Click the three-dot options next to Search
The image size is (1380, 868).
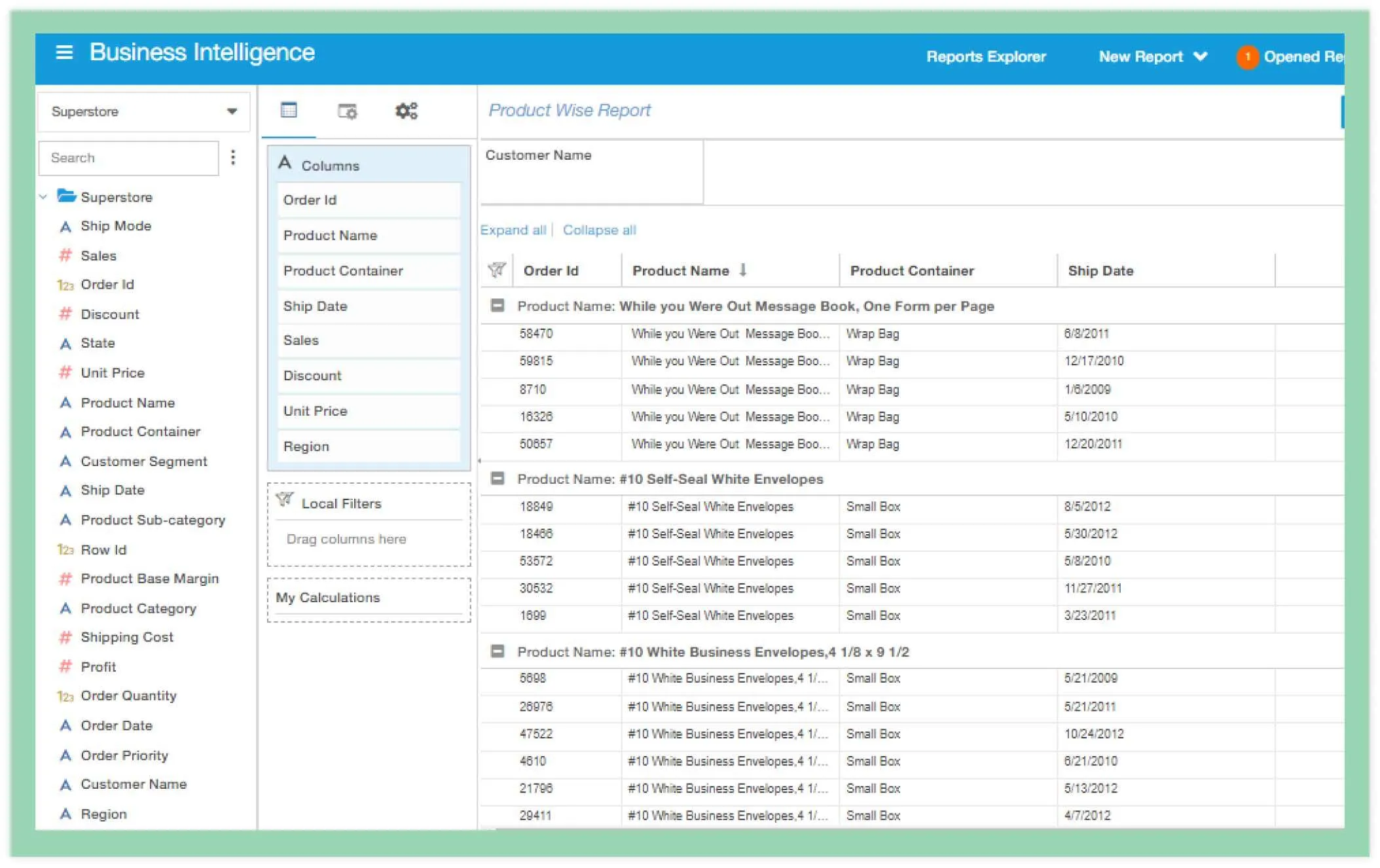[233, 157]
